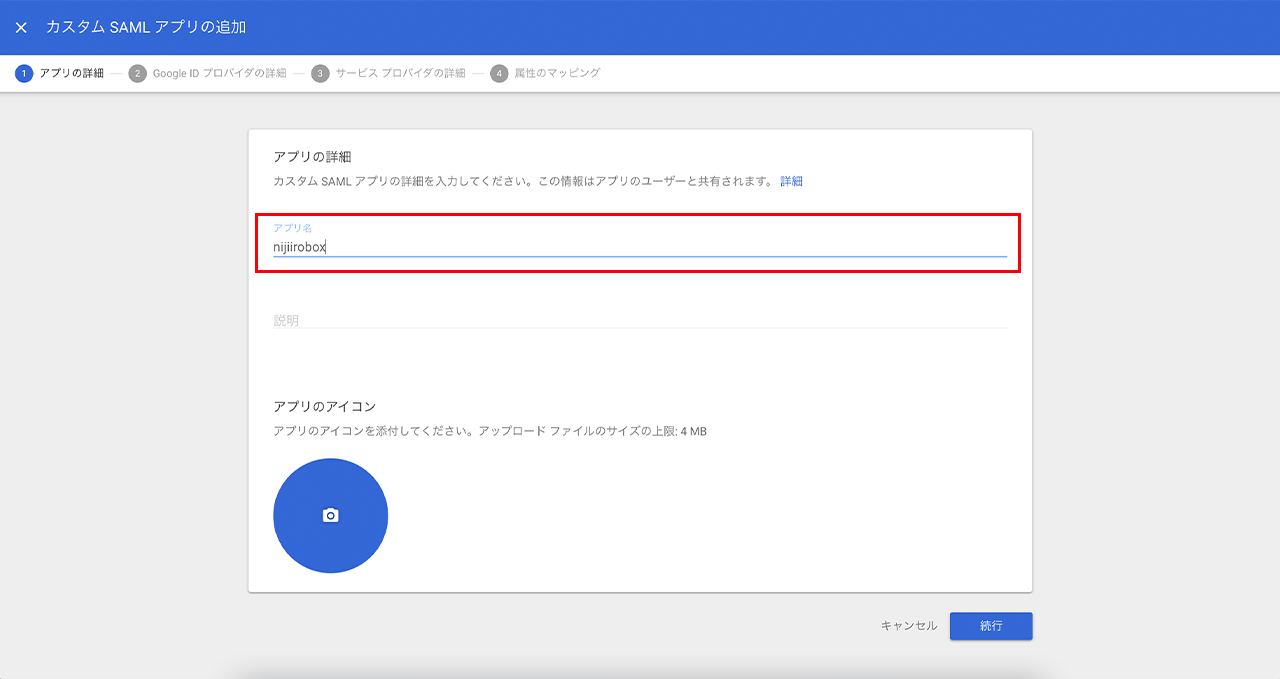Click the 4 MB upload limit text

(693, 431)
